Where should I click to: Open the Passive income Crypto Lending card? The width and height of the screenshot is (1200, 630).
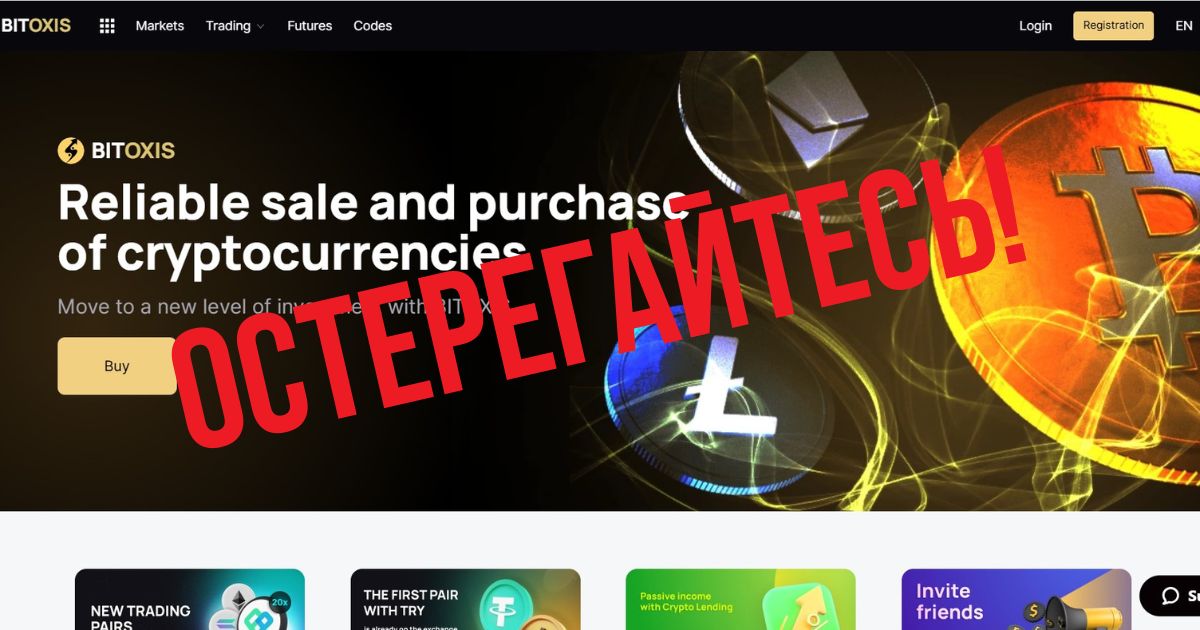point(741,599)
